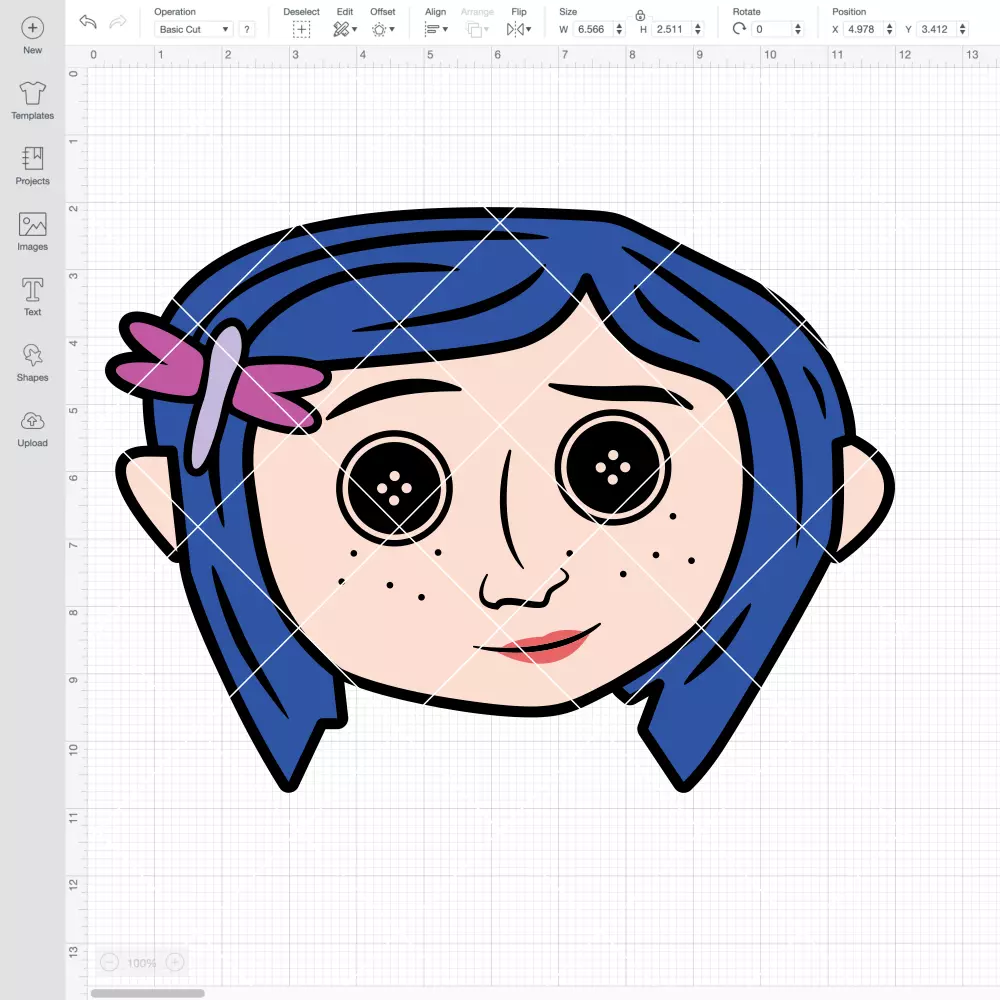Open the Arrange options
1000x1000 pixels.
pos(474,29)
